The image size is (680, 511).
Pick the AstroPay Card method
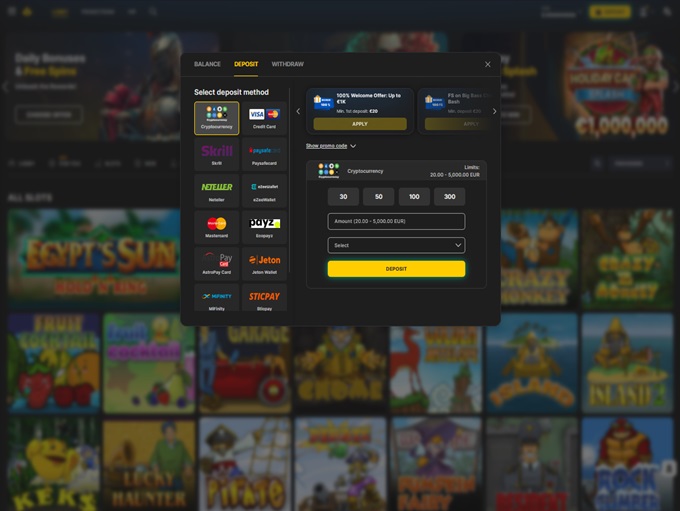point(216,263)
